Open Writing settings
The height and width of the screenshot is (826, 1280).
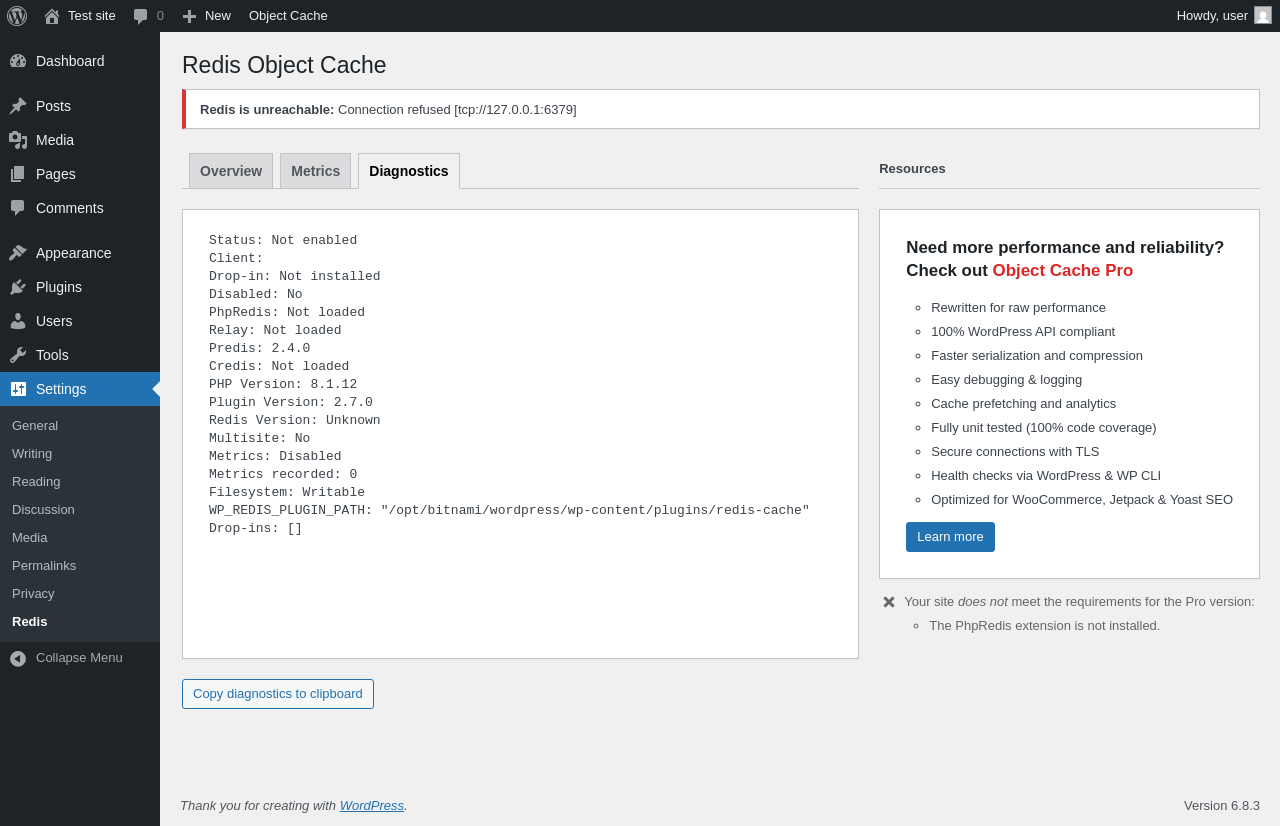80,454
